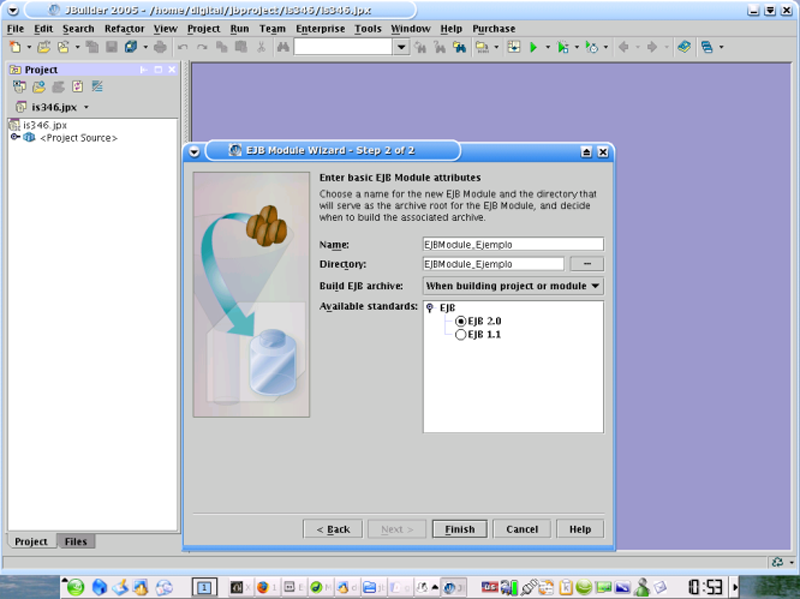Open the dropdown arrow beside Run project
The width and height of the screenshot is (800, 599).
[x=547, y=47]
